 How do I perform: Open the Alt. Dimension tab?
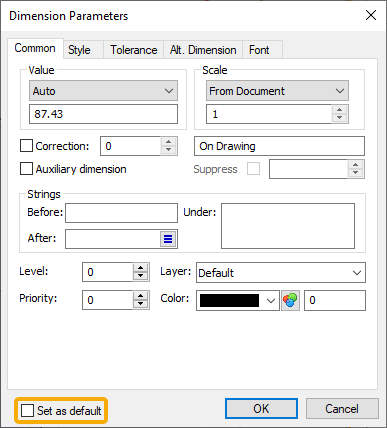coord(203,50)
